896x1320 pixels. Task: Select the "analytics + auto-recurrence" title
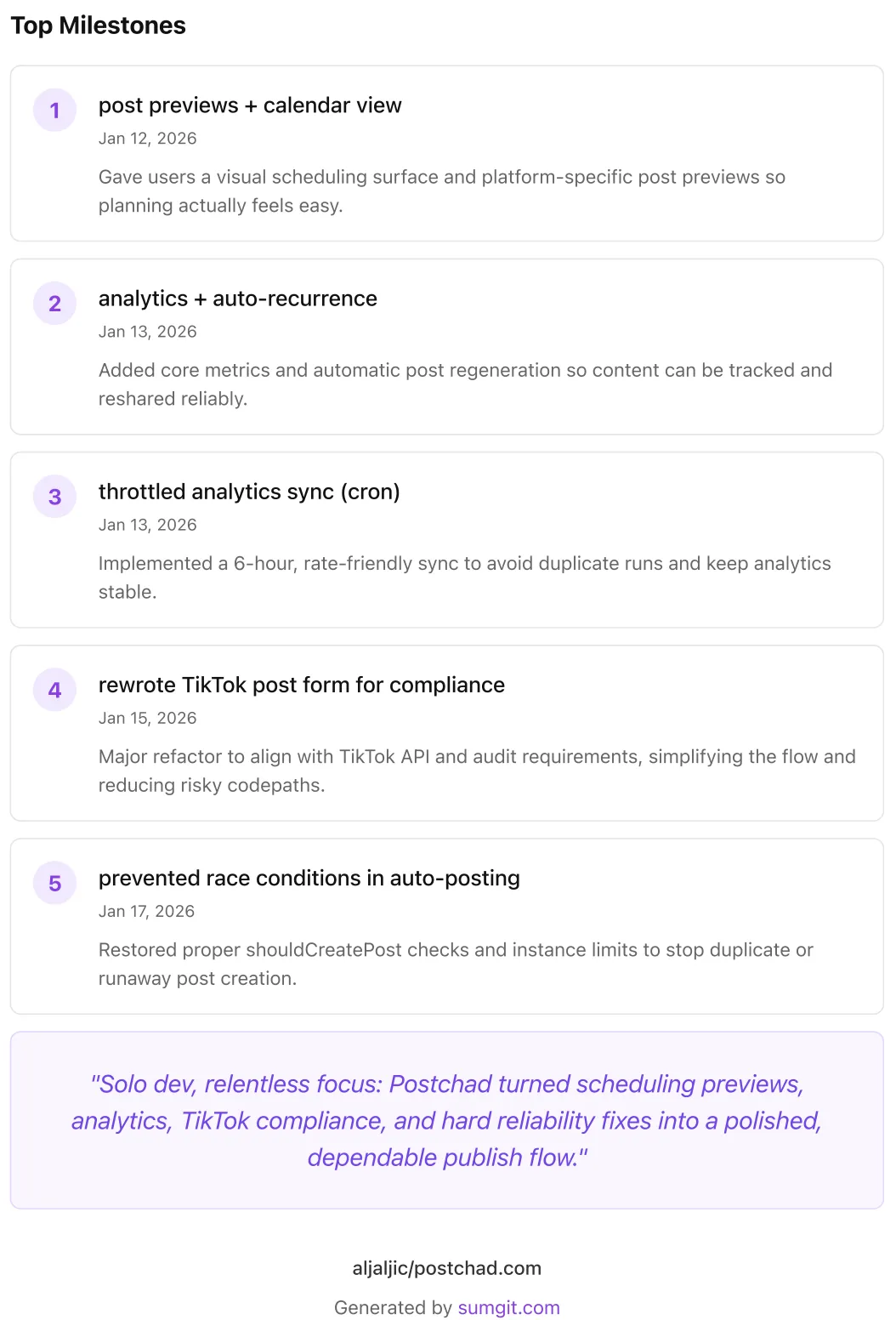(x=237, y=299)
